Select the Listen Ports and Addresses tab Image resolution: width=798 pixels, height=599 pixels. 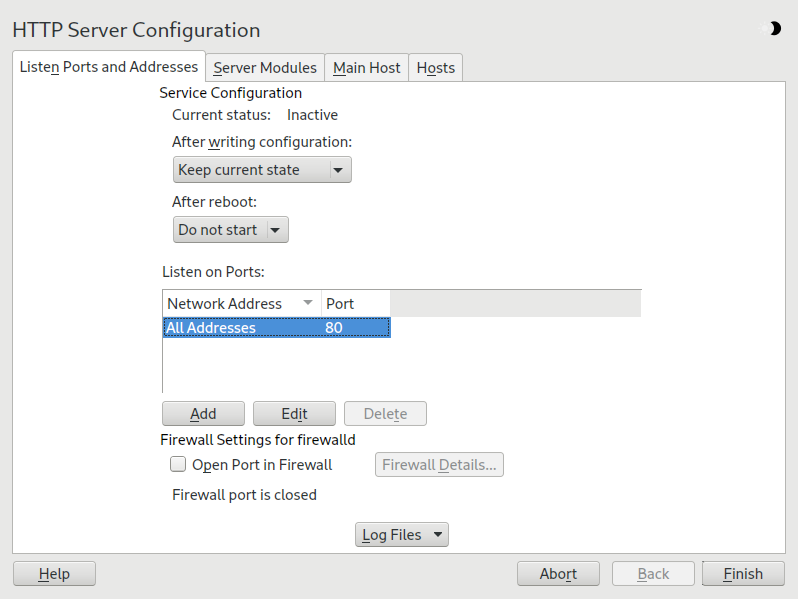(x=109, y=67)
